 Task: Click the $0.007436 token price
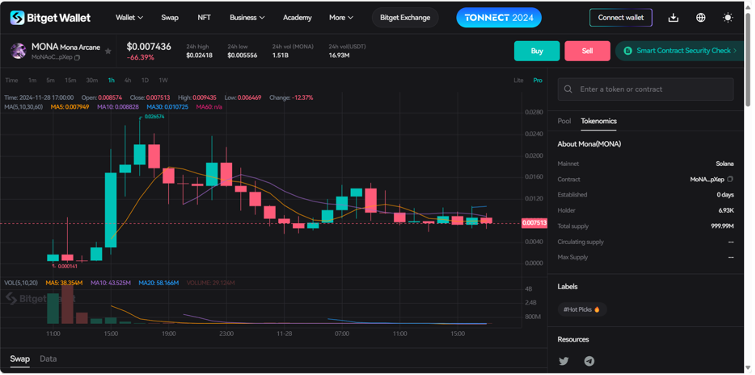149,47
